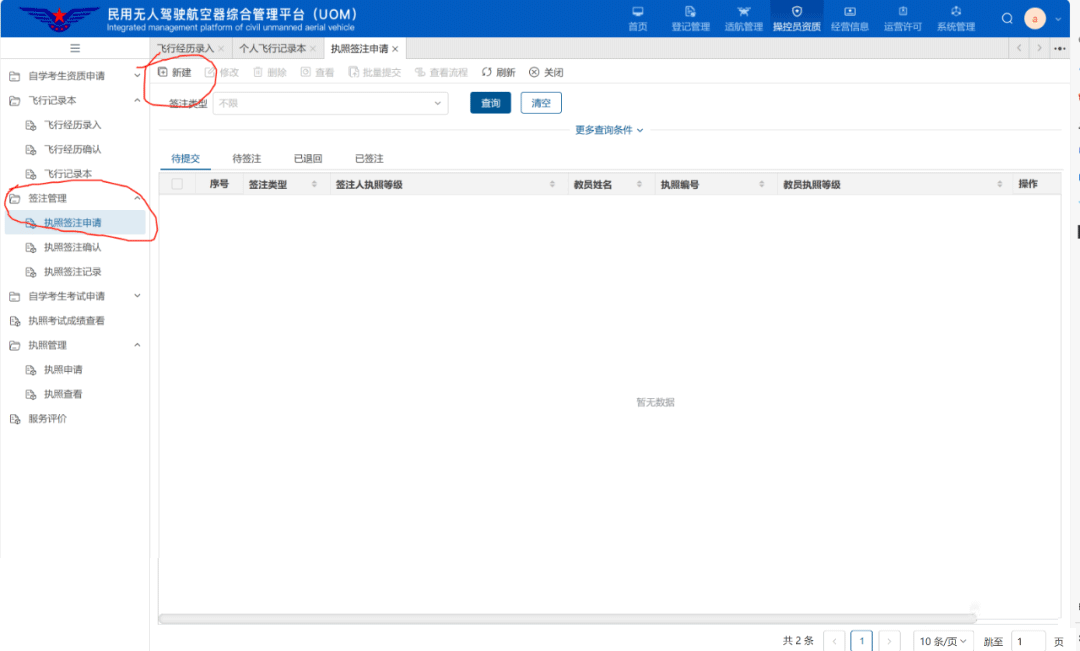This screenshot has height=651, width=1080.
Task: Click 删除 toolbar button
Action: 269,72
